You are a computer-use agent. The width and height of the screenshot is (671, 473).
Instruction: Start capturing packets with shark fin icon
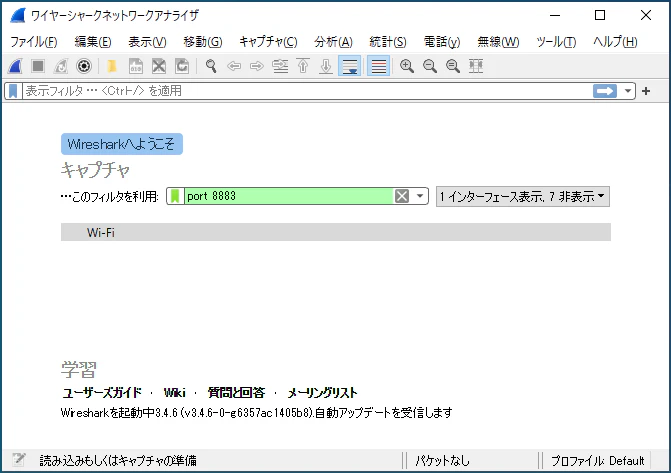click(x=15, y=66)
